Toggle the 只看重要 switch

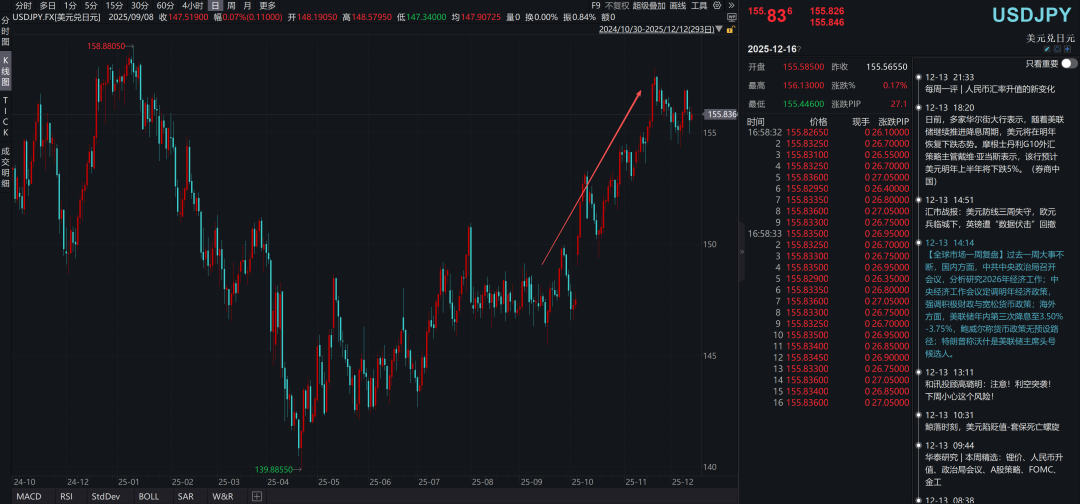tap(1069, 63)
